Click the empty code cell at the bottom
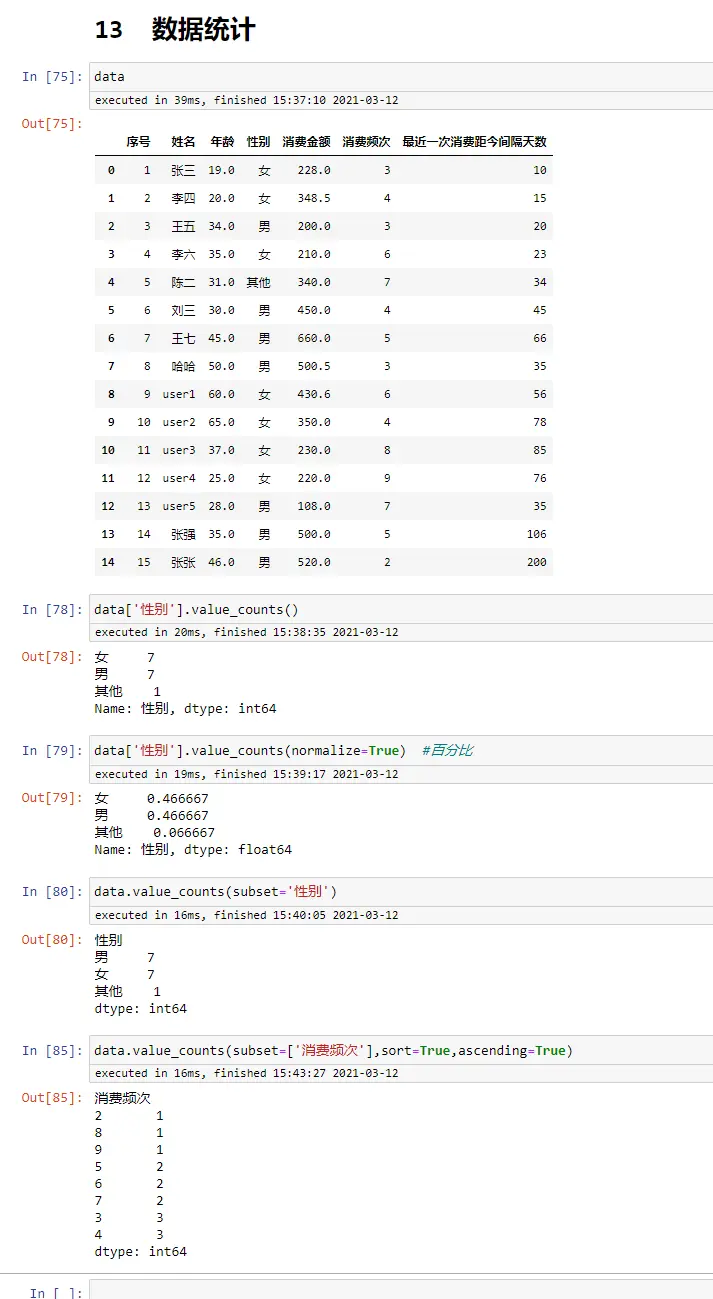The height and width of the screenshot is (1299, 713). pos(400,1290)
